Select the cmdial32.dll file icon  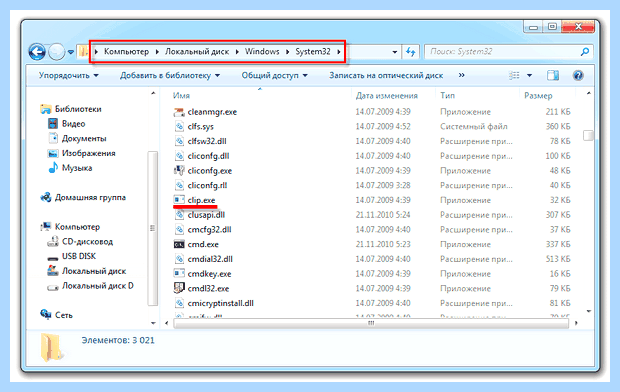179,259
